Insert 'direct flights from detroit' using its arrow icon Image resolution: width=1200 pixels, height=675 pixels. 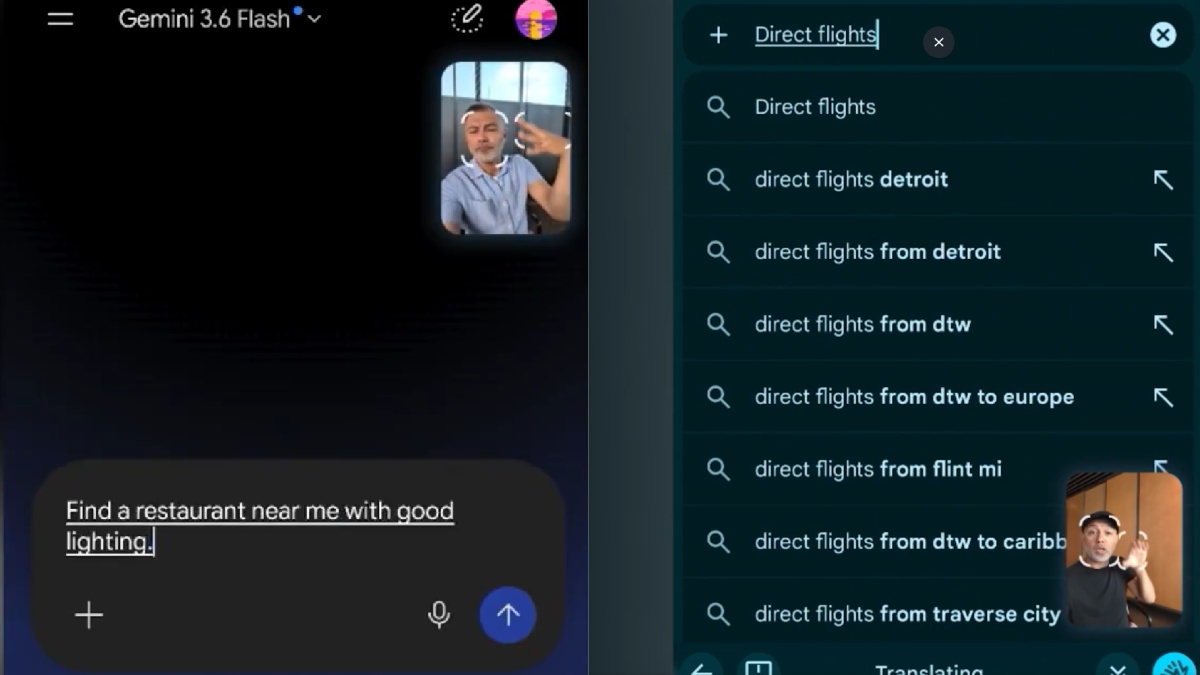(1163, 252)
